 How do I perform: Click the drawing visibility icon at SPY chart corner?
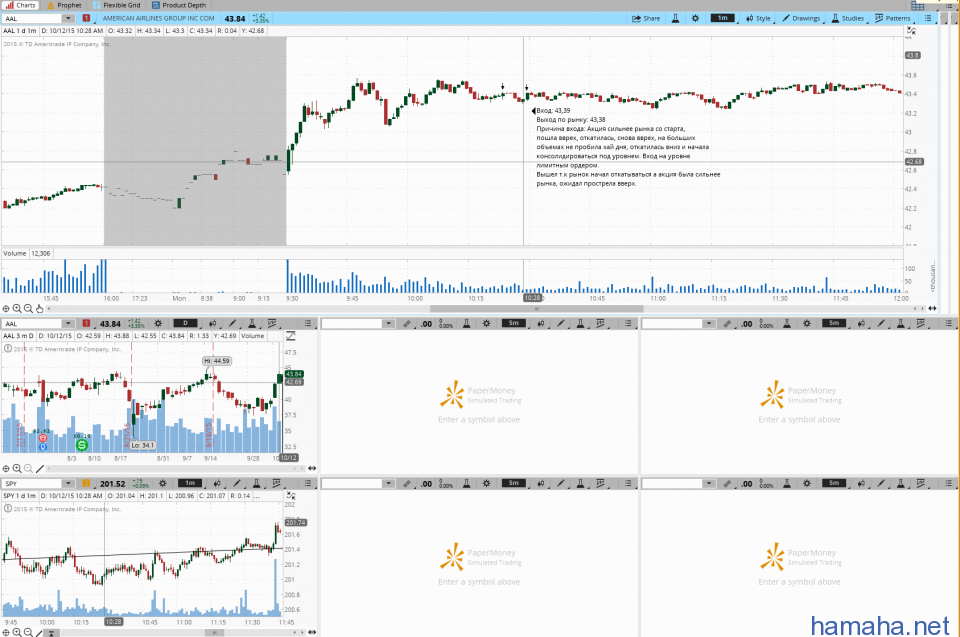[x=291, y=496]
